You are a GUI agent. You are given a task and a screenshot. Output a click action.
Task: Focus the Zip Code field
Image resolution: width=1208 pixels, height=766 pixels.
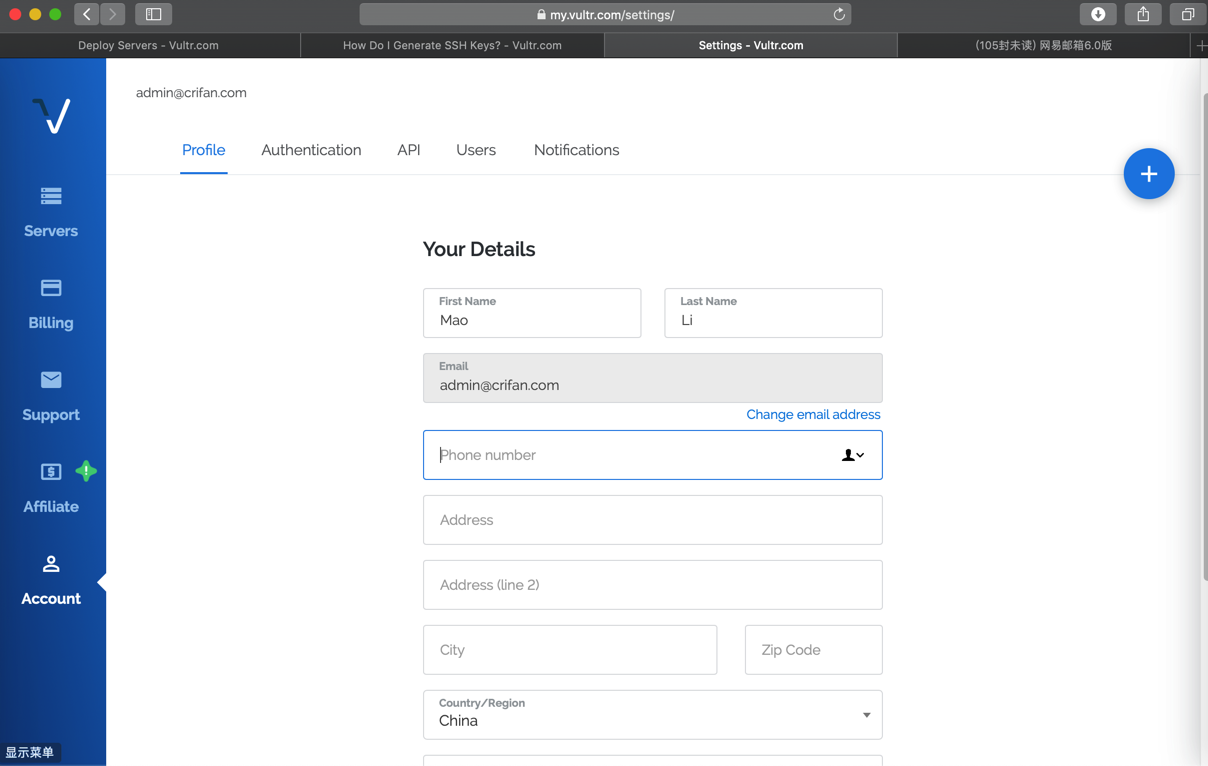(813, 650)
